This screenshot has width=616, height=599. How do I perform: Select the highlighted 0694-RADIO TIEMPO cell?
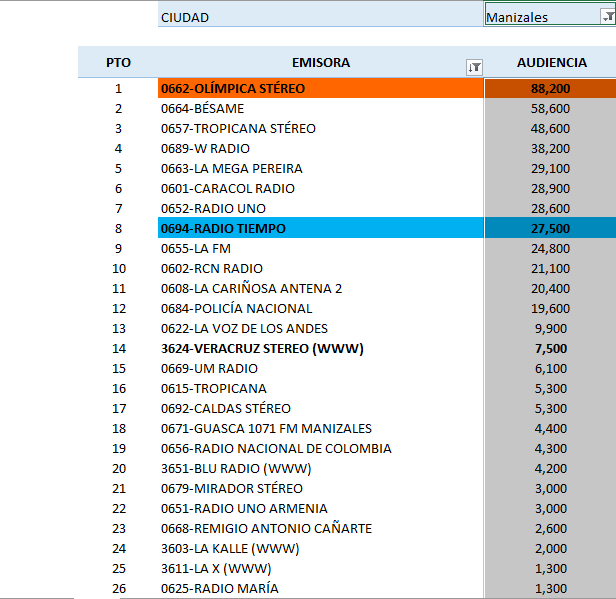coord(321,228)
